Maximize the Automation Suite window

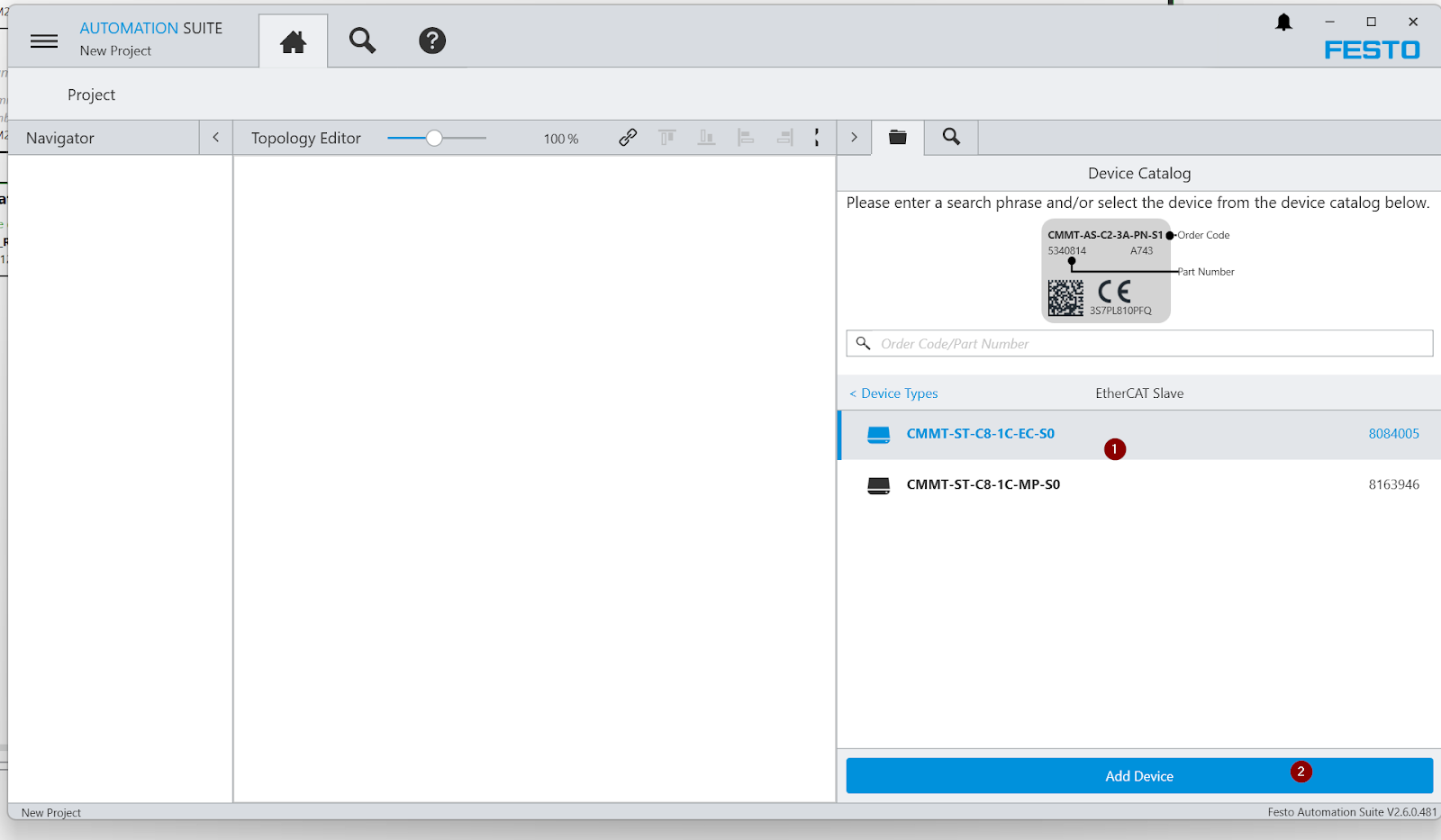1371,22
